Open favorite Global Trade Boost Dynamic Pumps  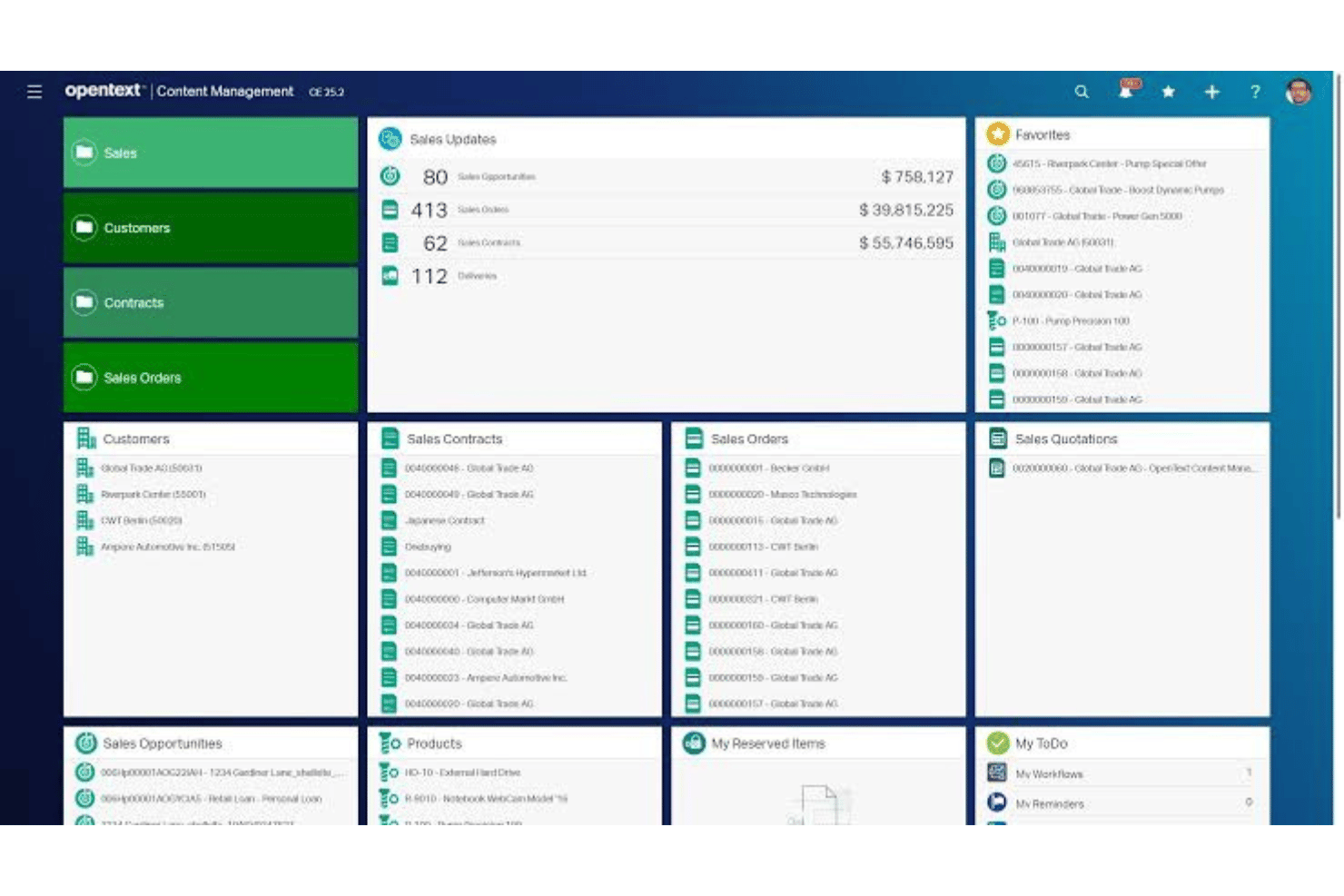click(x=1118, y=190)
